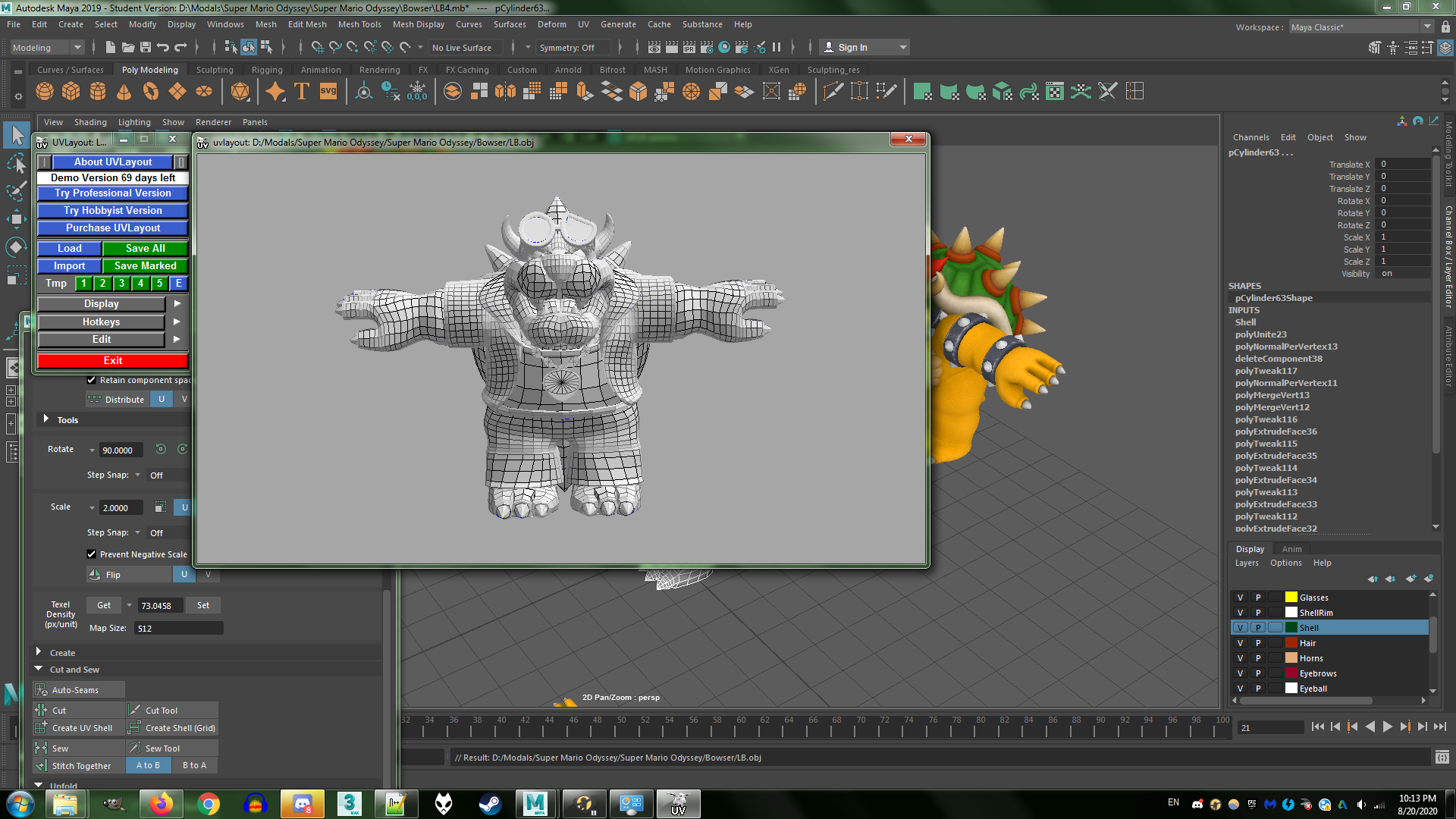
Task: Select the Paint Selection tool in toolbox
Action: click(16, 191)
